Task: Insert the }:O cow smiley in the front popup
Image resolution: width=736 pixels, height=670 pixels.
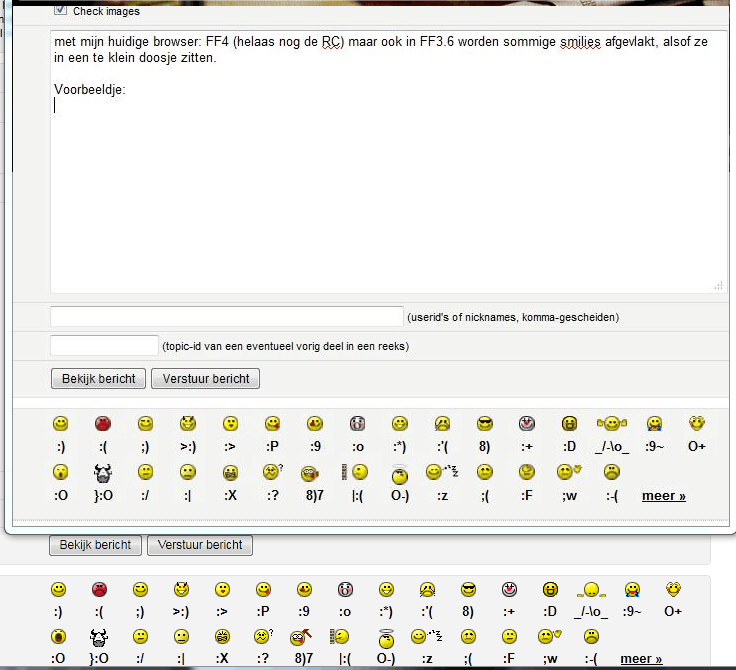Action: tap(103, 473)
